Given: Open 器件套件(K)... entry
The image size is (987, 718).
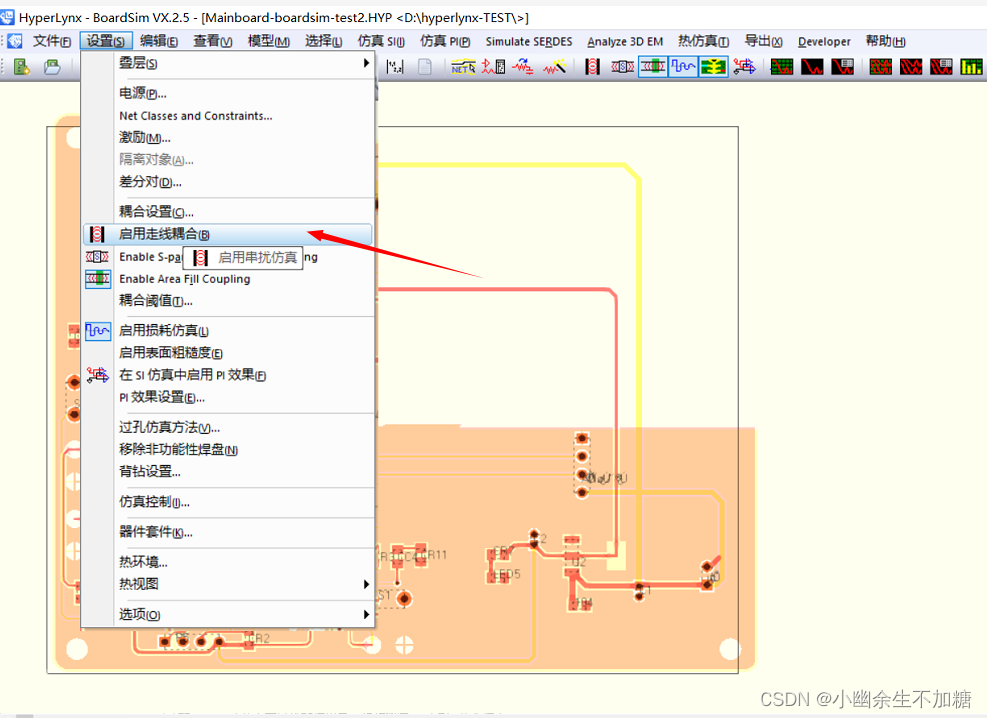Looking at the screenshot, I should (228, 532).
